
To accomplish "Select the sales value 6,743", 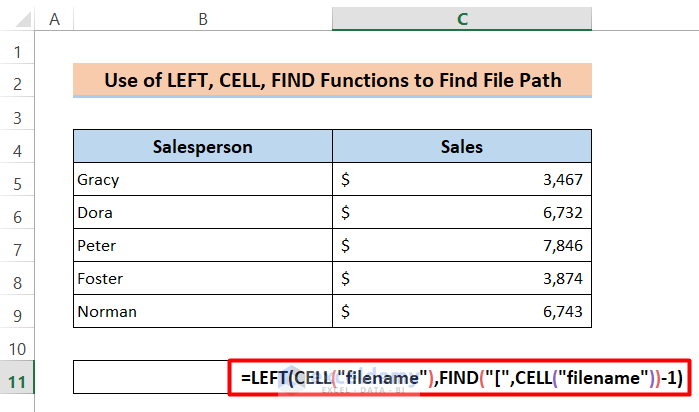I will coord(462,312).
